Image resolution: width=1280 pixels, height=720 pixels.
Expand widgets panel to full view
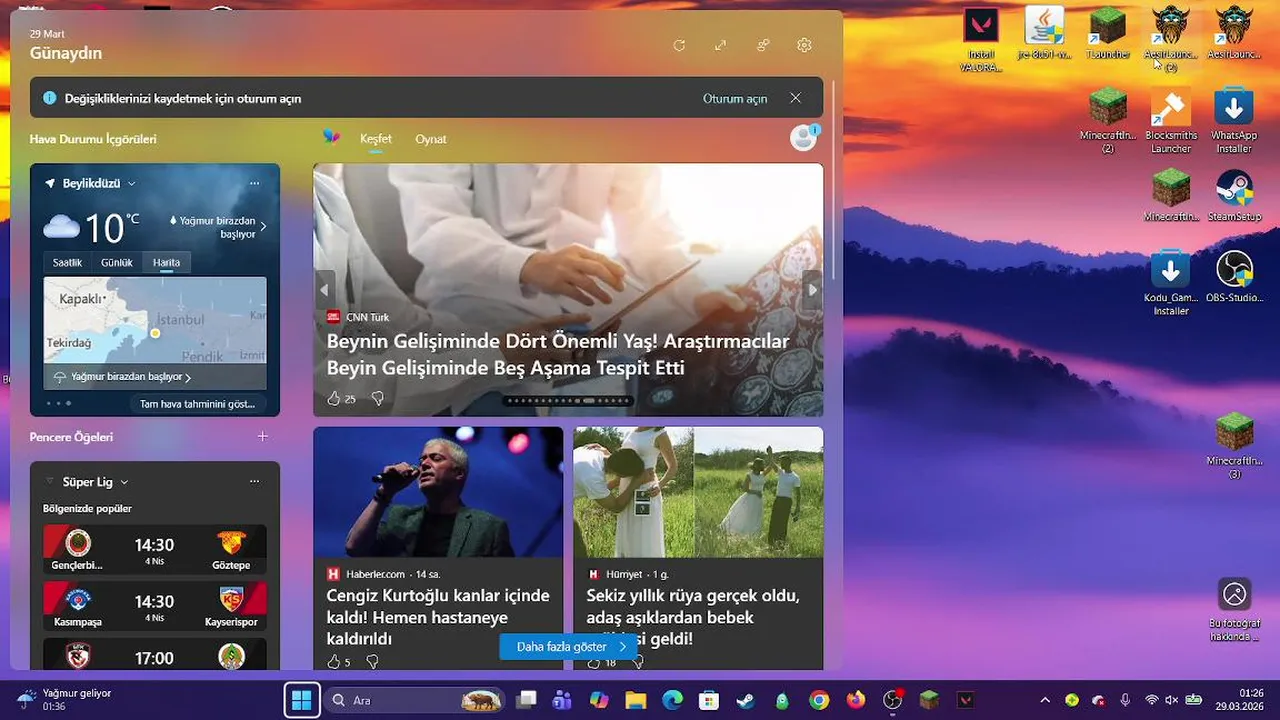(720, 45)
